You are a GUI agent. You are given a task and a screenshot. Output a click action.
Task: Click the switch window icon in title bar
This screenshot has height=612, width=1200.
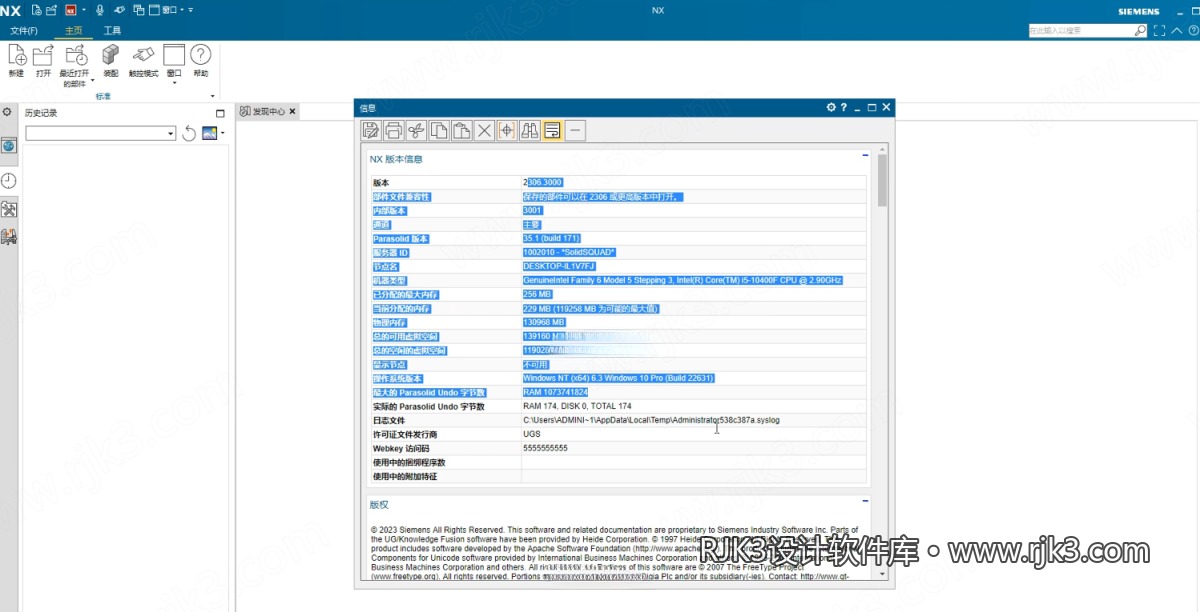tap(138, 10)
